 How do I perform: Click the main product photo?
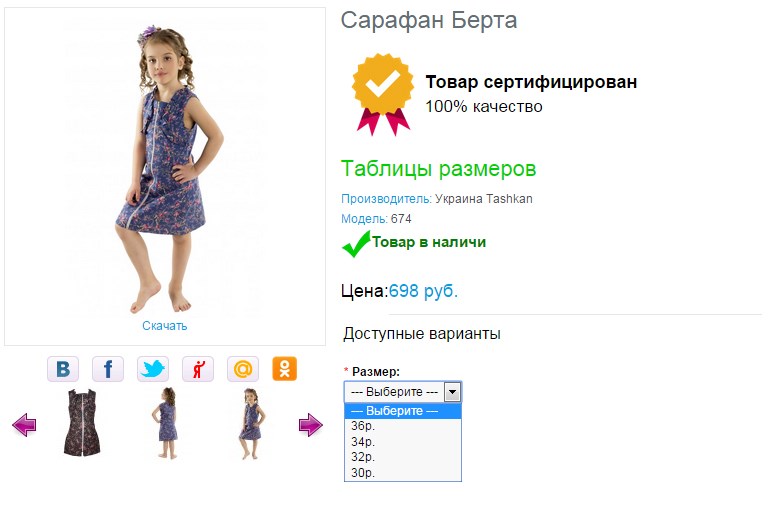(x=165, y=165)
